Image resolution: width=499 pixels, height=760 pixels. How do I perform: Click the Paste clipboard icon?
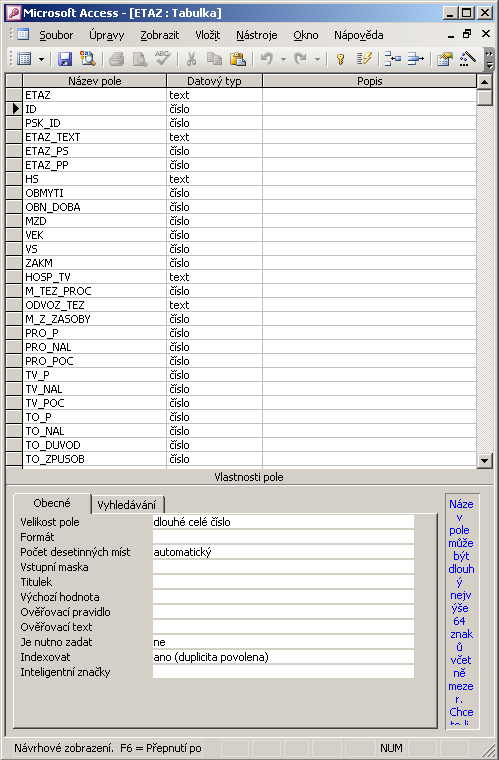tap(237, 59)
